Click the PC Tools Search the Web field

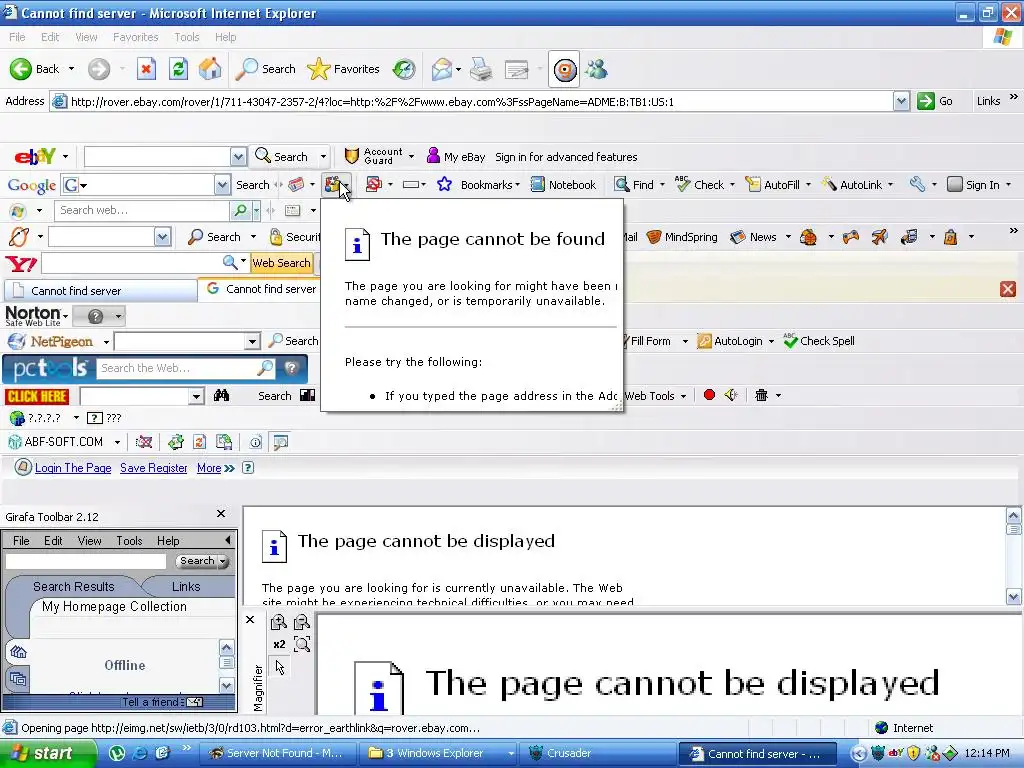pos(176,368)
